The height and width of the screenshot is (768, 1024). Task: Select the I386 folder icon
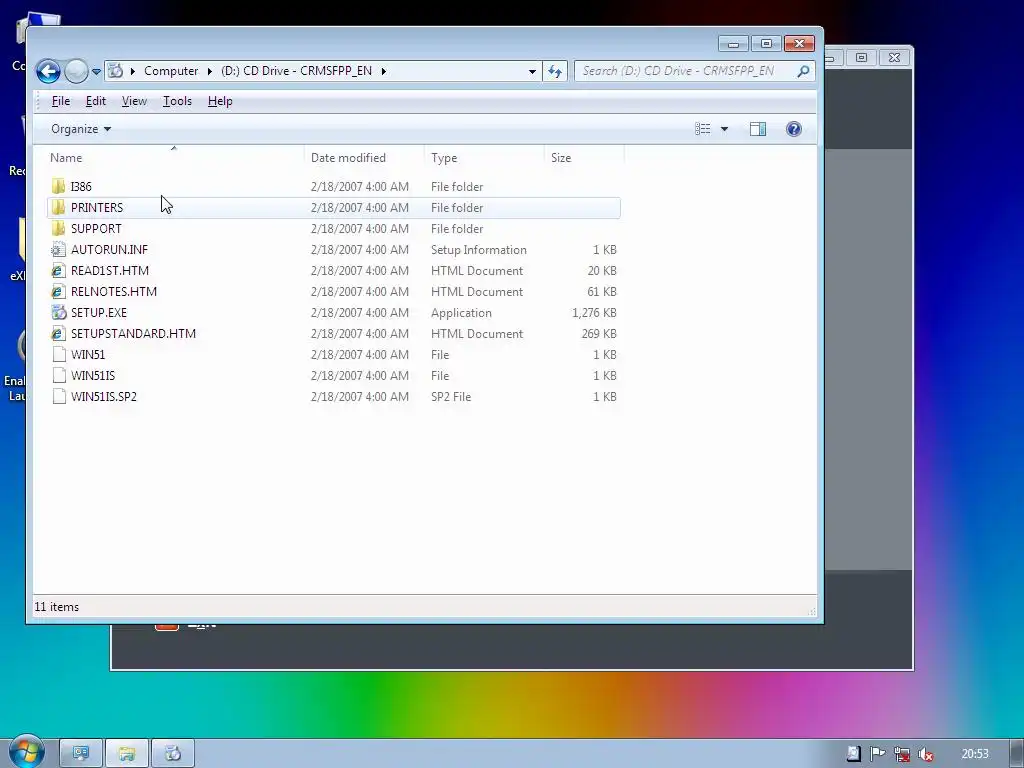(x=59, y=187)
